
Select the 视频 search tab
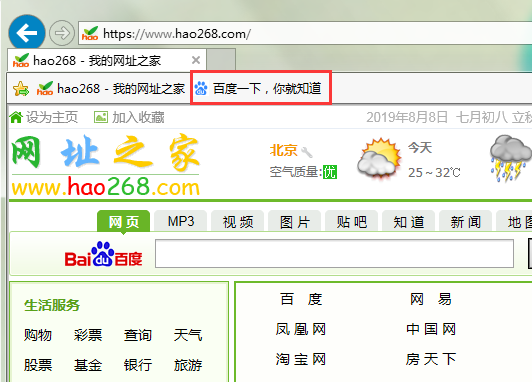(238, 222)
